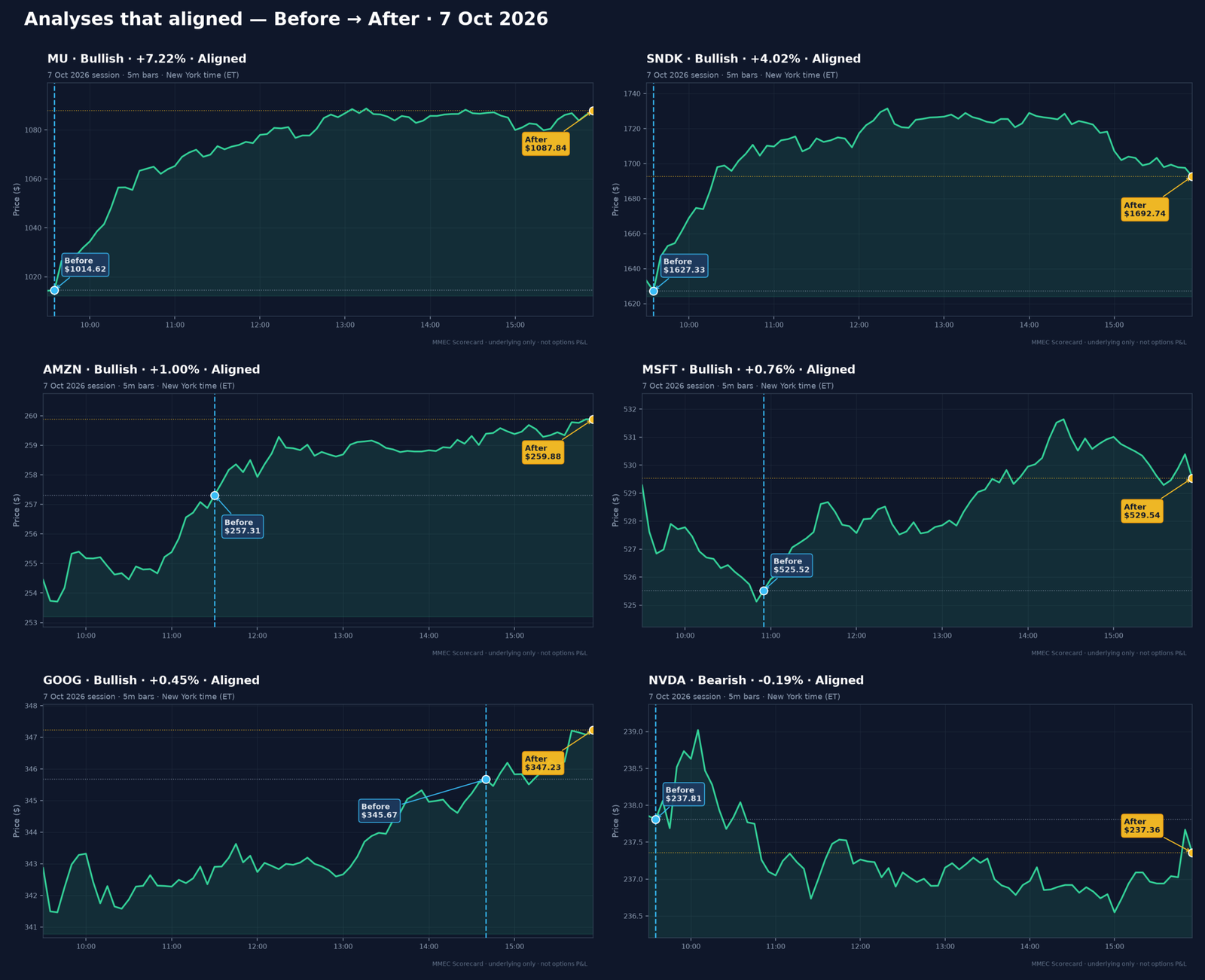1205x980 pixels.
Task: Click the session subtitle under NVDA heading
Action: (x=744, y=697)
